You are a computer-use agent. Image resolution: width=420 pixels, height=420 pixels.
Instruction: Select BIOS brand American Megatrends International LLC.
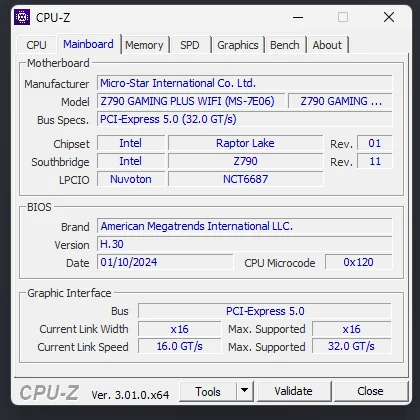pyautogui.click(x=245, y=226)
